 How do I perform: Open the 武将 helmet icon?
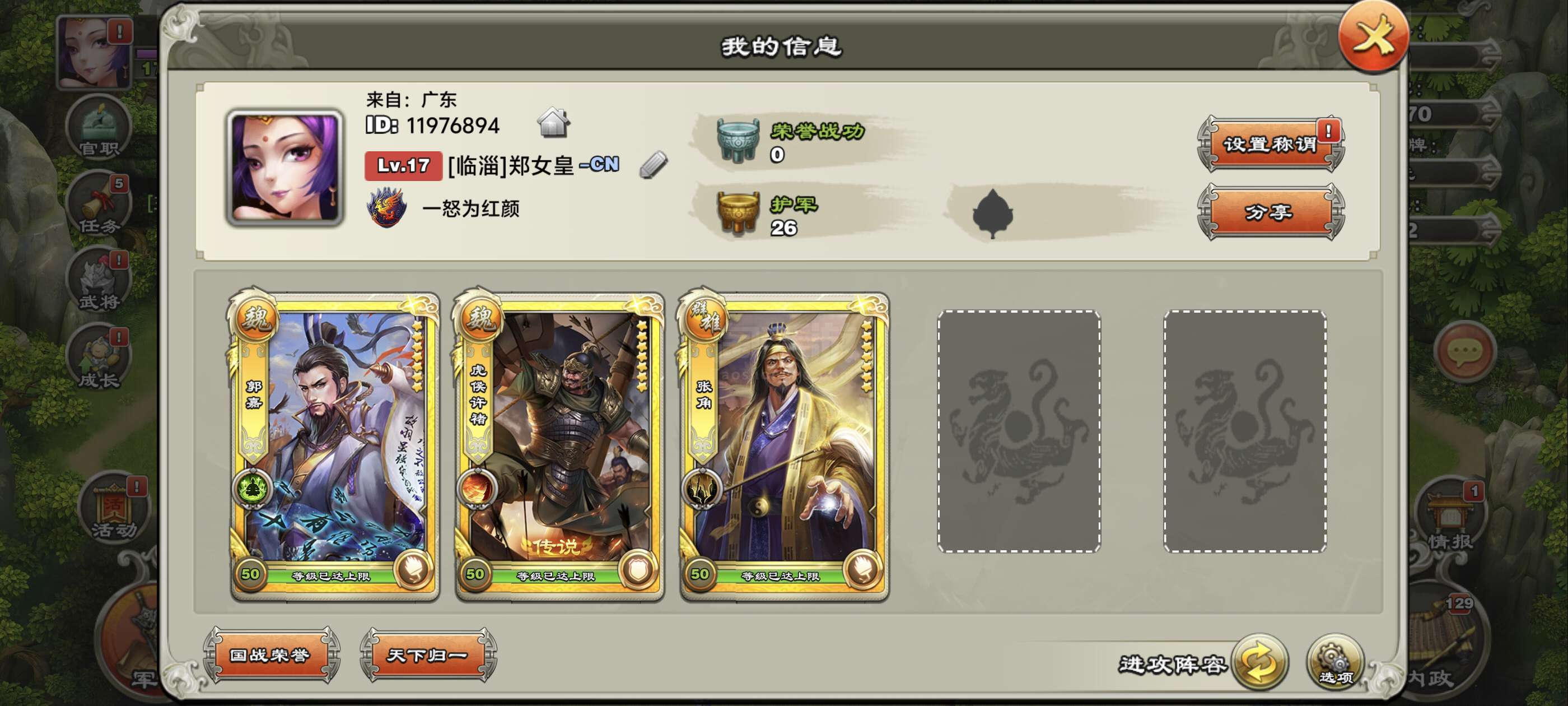click(x=99, y=281)
